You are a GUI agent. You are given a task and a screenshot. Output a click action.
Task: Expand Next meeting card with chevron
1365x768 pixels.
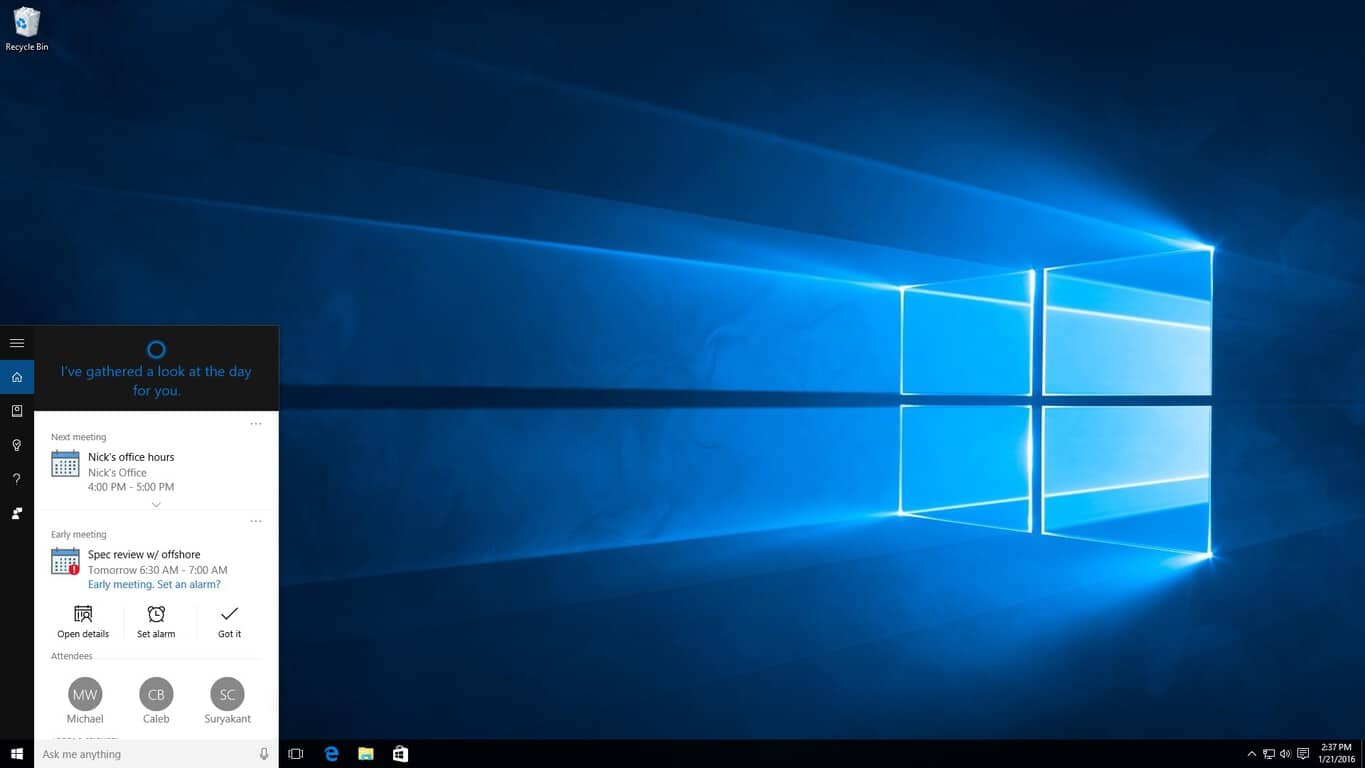pos(156,505)
